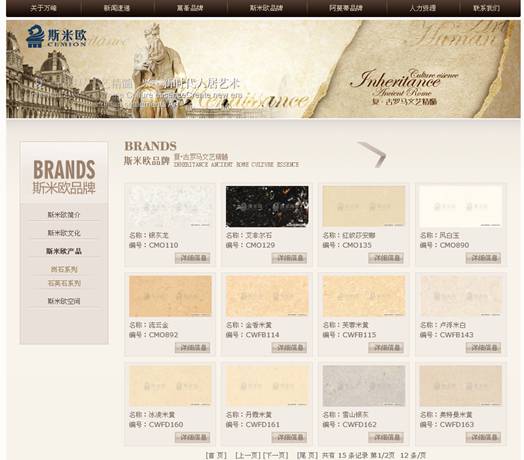
Task: Click the CMO110 white stone thumbnail
Action: (170, 207)
